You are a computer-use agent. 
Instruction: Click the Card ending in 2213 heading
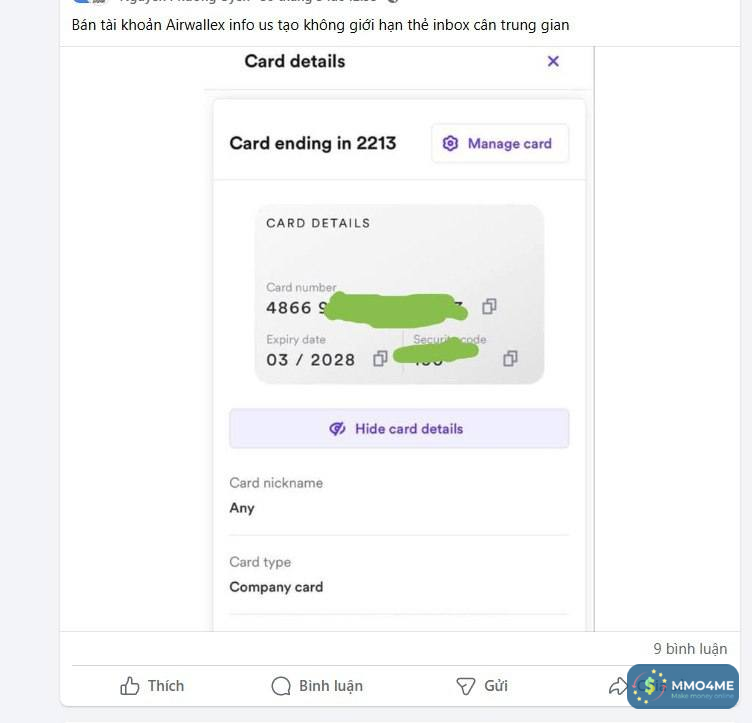[312, 143]
